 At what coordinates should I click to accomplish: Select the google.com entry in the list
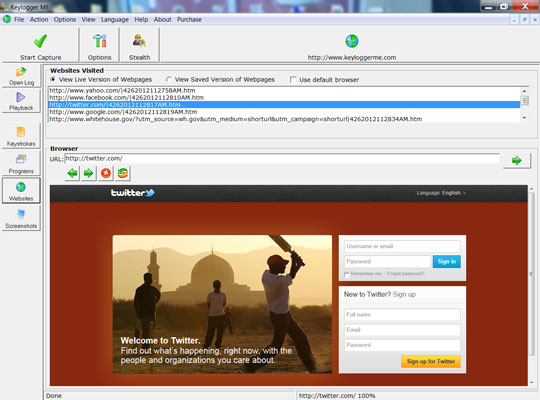pos(284,112)
